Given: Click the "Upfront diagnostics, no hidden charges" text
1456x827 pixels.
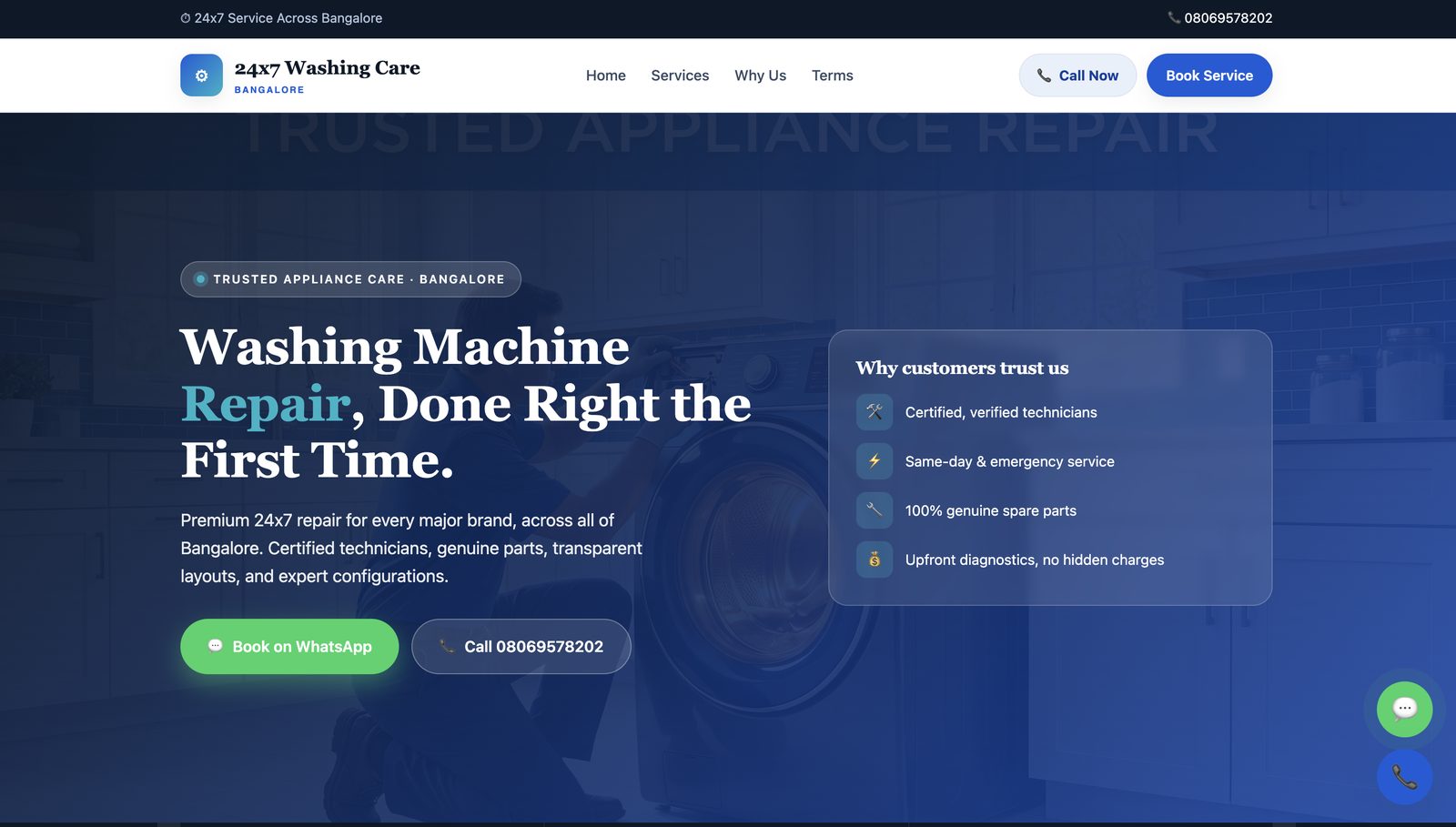Looking at the screenshot, I should [x=1035, y=560].
